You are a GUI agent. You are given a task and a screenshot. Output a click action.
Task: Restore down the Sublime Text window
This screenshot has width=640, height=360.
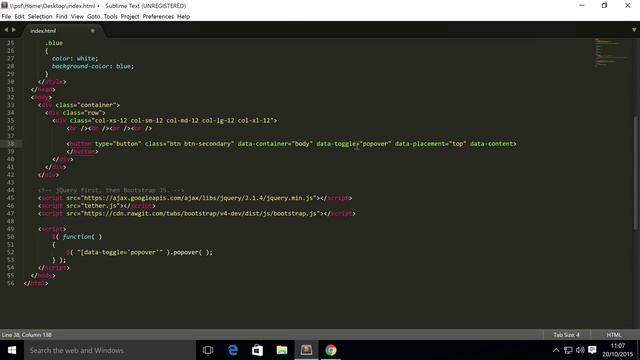click(604, 5)
